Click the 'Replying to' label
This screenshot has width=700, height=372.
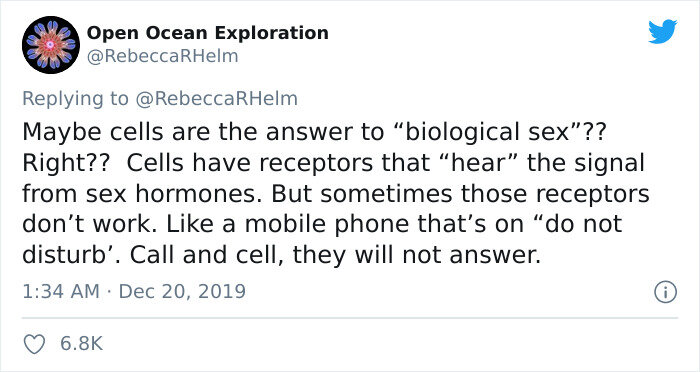click(x=75, y=99)
